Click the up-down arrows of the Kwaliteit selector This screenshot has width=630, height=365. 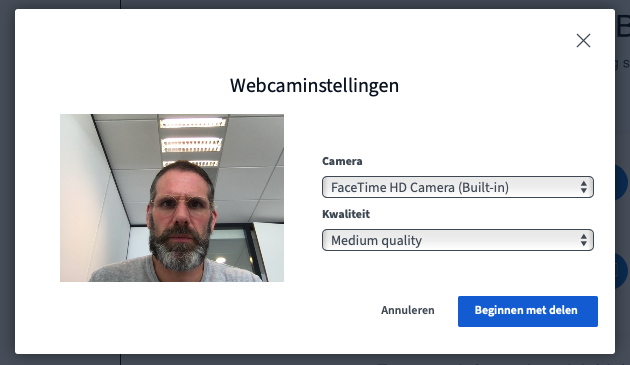click(584, 240)
